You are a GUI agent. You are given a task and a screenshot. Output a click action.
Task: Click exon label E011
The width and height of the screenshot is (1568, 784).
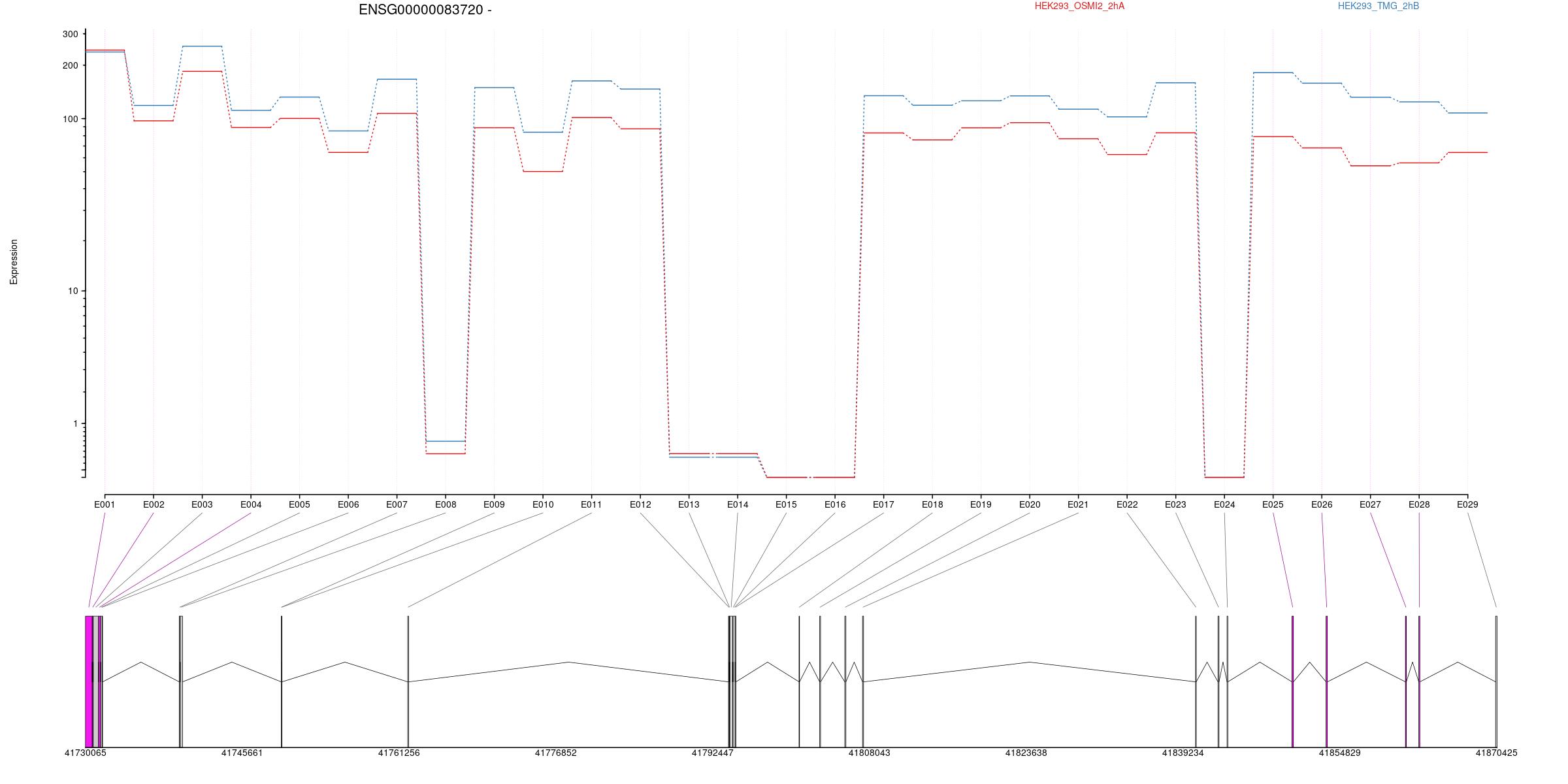pos(591,504)
